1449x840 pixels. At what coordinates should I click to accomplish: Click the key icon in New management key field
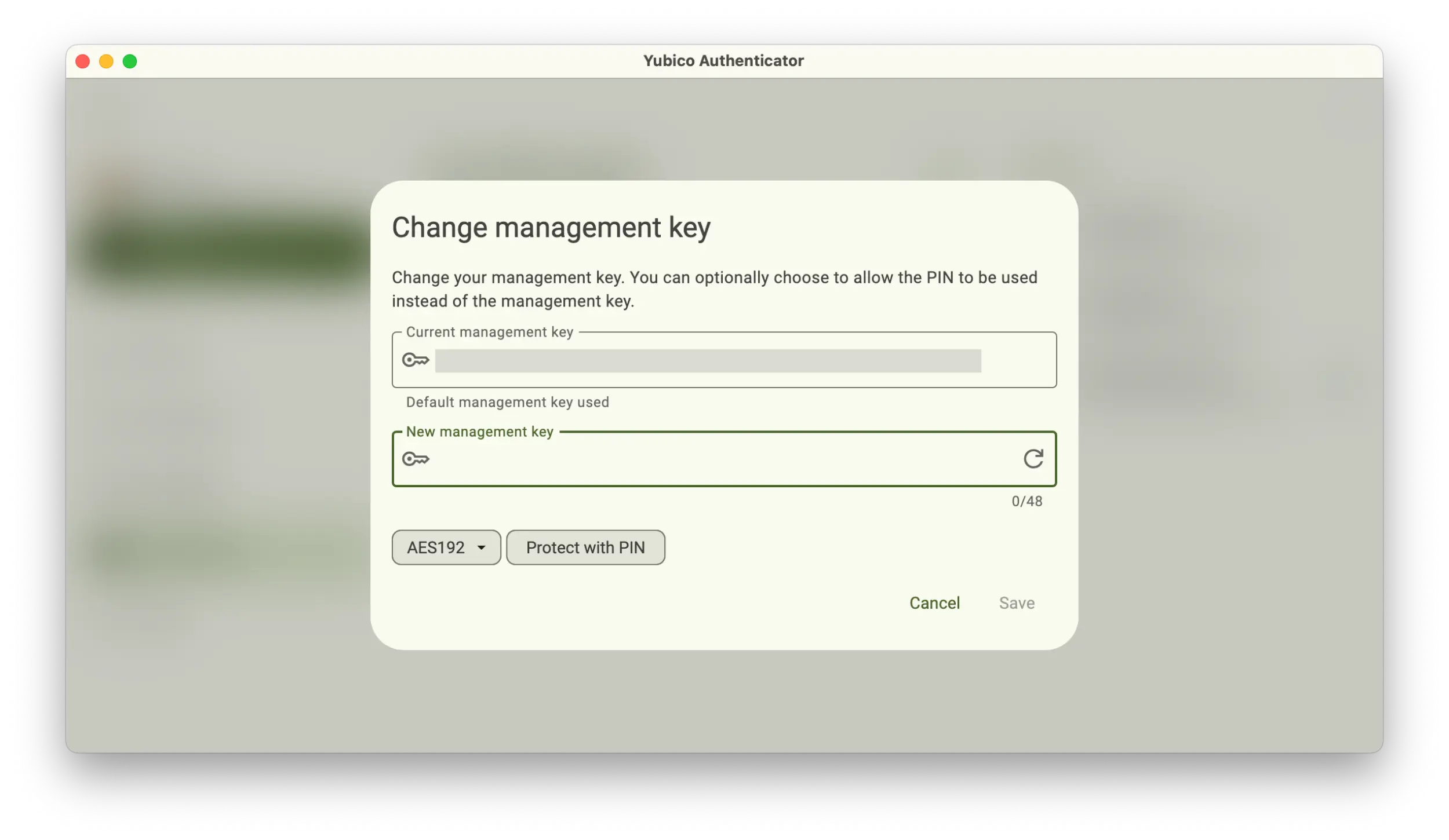416,459
